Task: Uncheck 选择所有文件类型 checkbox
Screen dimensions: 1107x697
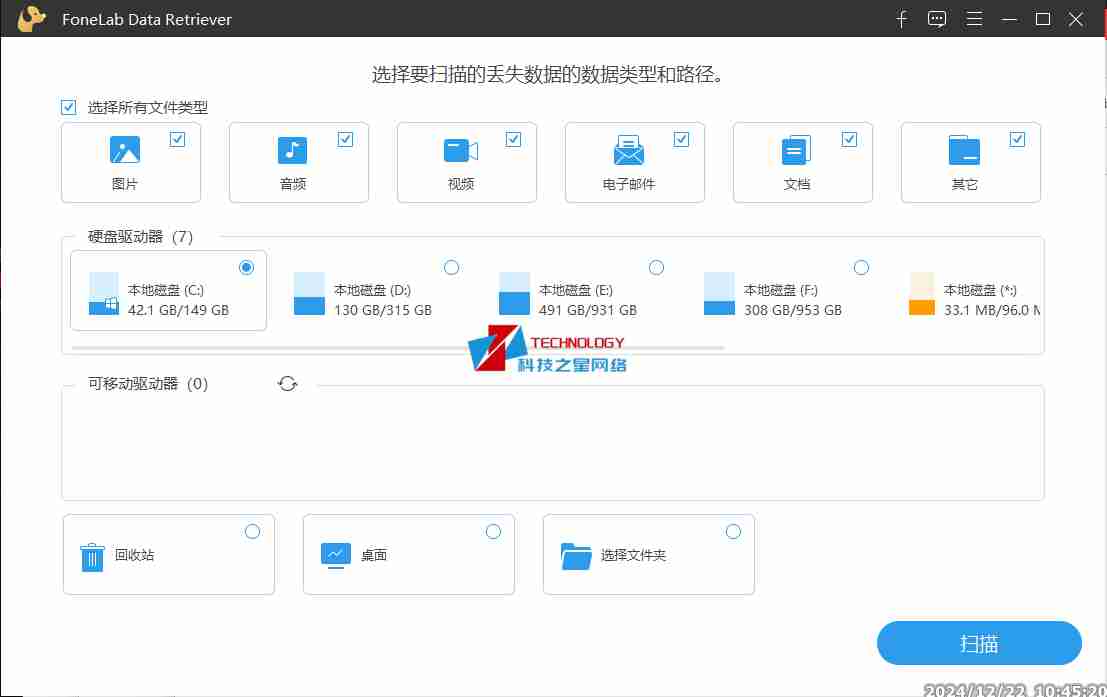Action: 68,107
